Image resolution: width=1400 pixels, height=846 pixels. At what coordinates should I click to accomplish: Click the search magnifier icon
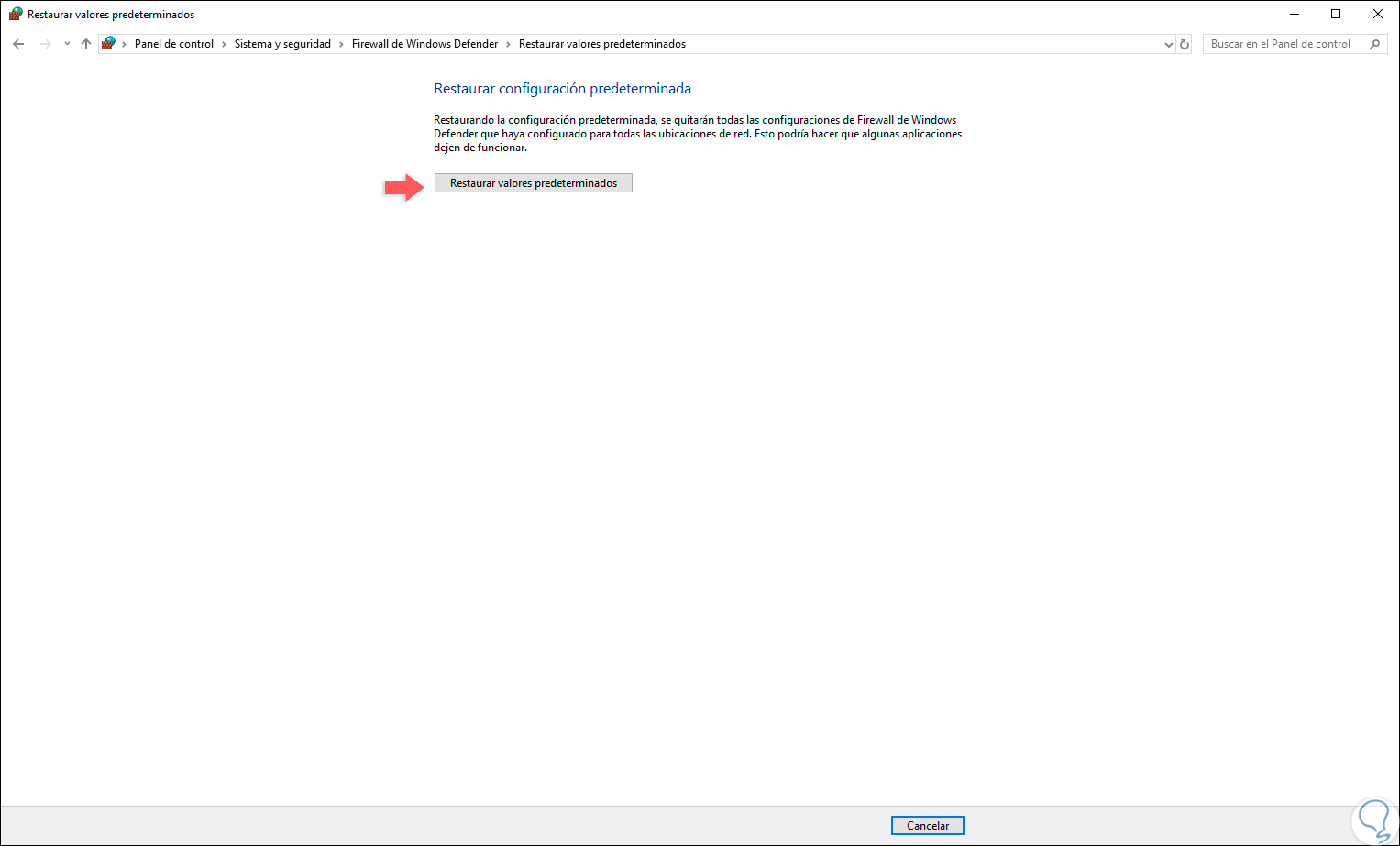click(x=1374, y=44)
